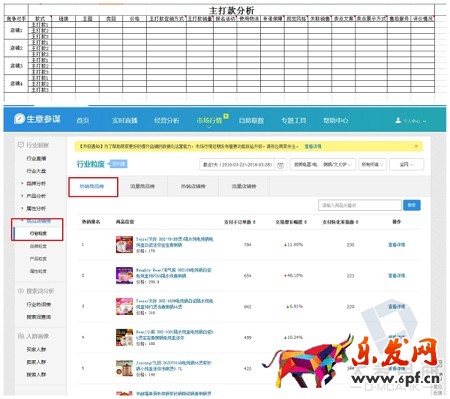Image resolution: width=450 pixels, height=399 pixels.
Task: Open 行业直播 in the sidebar
Action: pyautogui.click(x=36, y=158)
